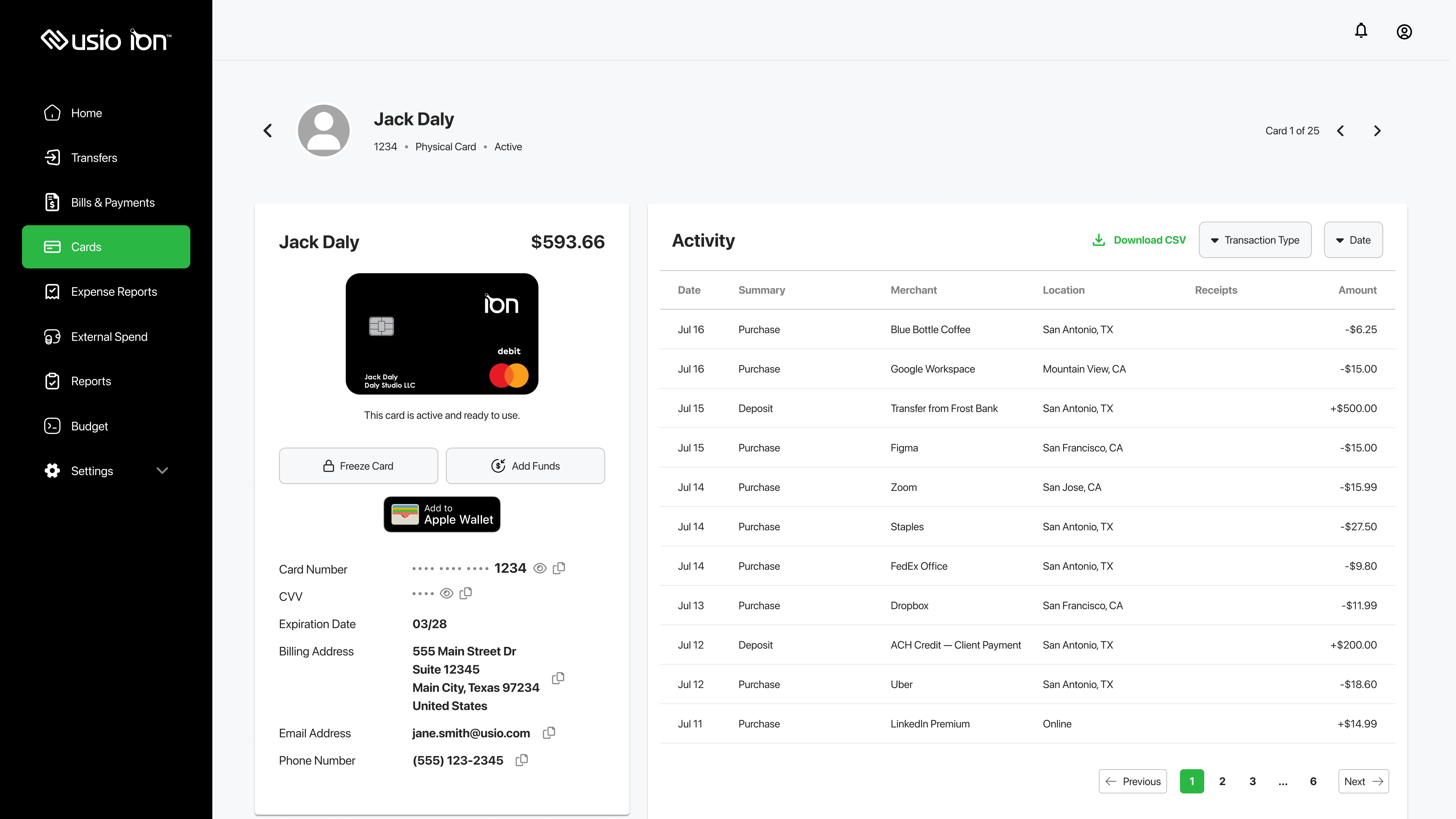
Task: Click the Settings gear icon
Action: click(x=52, y=471)
